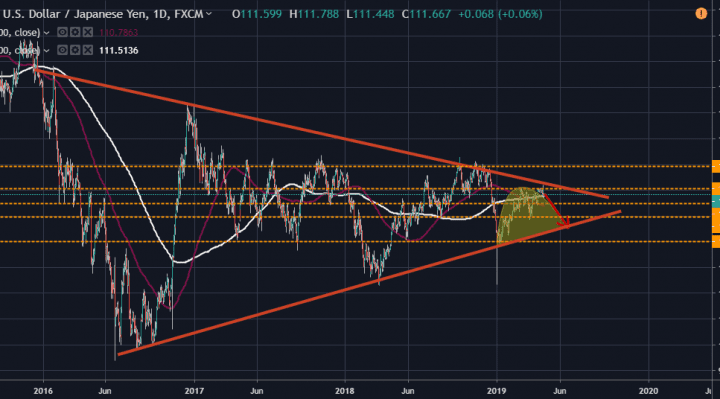Click the U.S. Dollar / Japanese Yen symbol title
This screenshot has width=720, height=399.
(75, 14)
